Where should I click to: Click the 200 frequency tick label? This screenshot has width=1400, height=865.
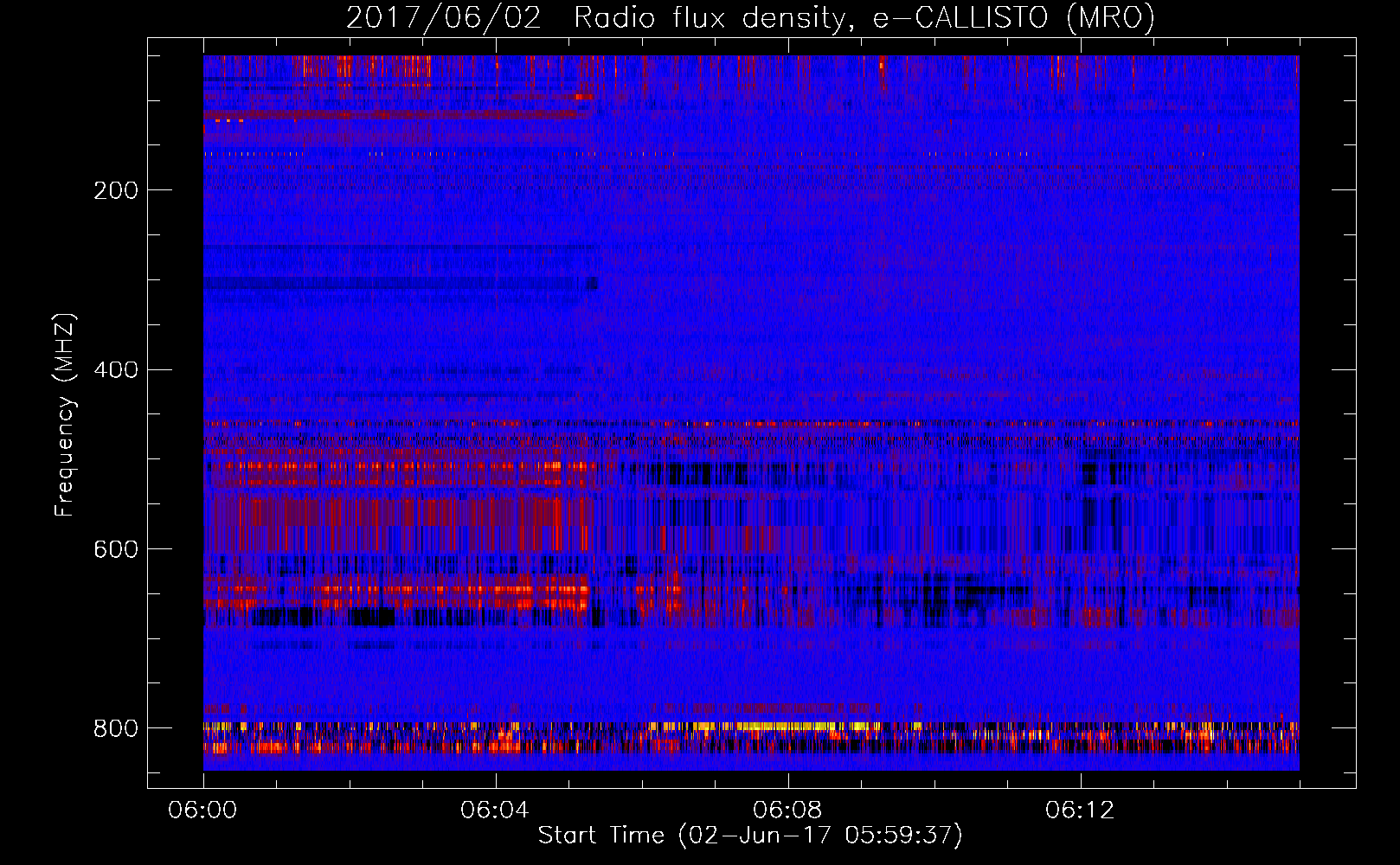pyautogui.click(x=116, y=190)
